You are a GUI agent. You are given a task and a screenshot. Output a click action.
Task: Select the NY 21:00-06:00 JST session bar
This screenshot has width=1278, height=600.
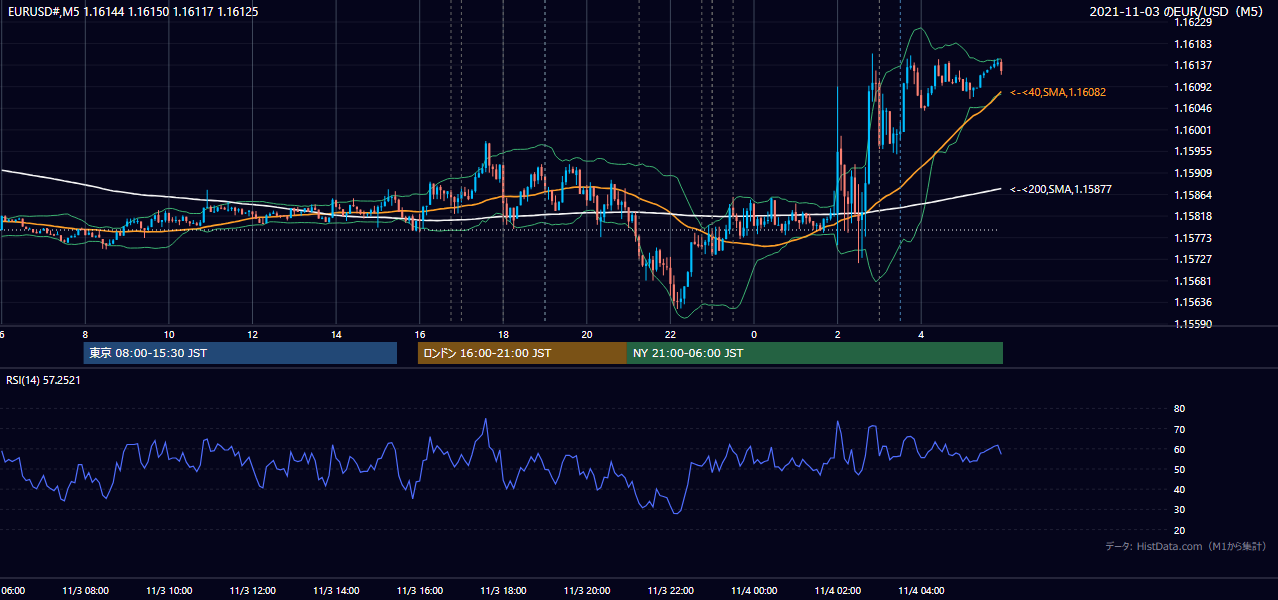pos(815,353)
